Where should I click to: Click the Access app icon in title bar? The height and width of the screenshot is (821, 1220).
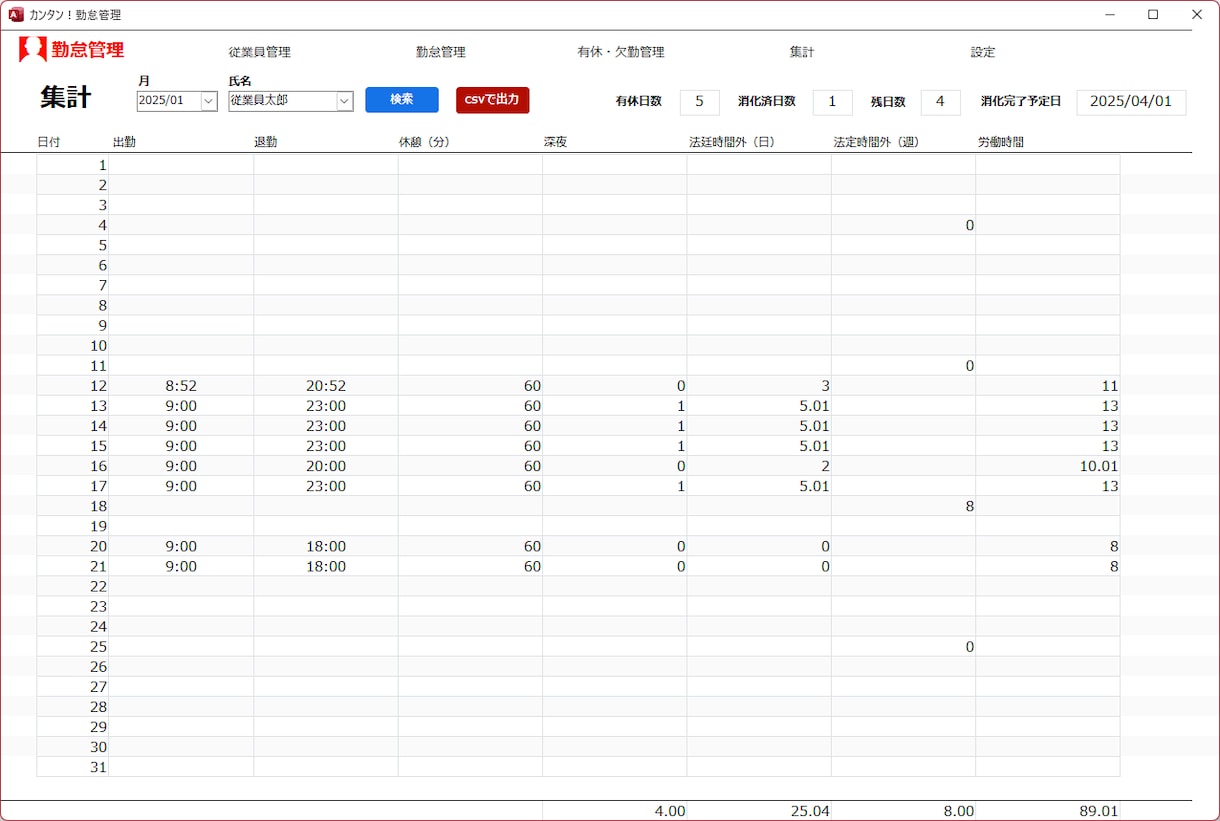pos(16,15)
